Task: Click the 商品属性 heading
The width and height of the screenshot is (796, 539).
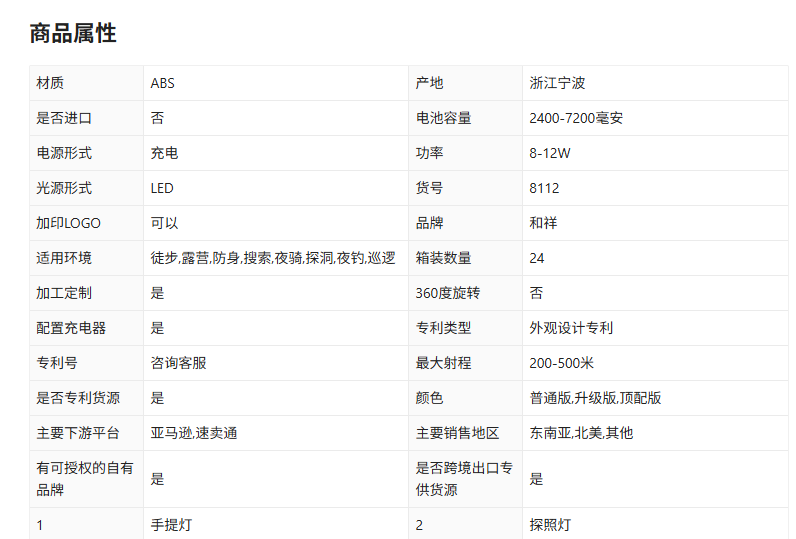Action: [x=73, y=33]
